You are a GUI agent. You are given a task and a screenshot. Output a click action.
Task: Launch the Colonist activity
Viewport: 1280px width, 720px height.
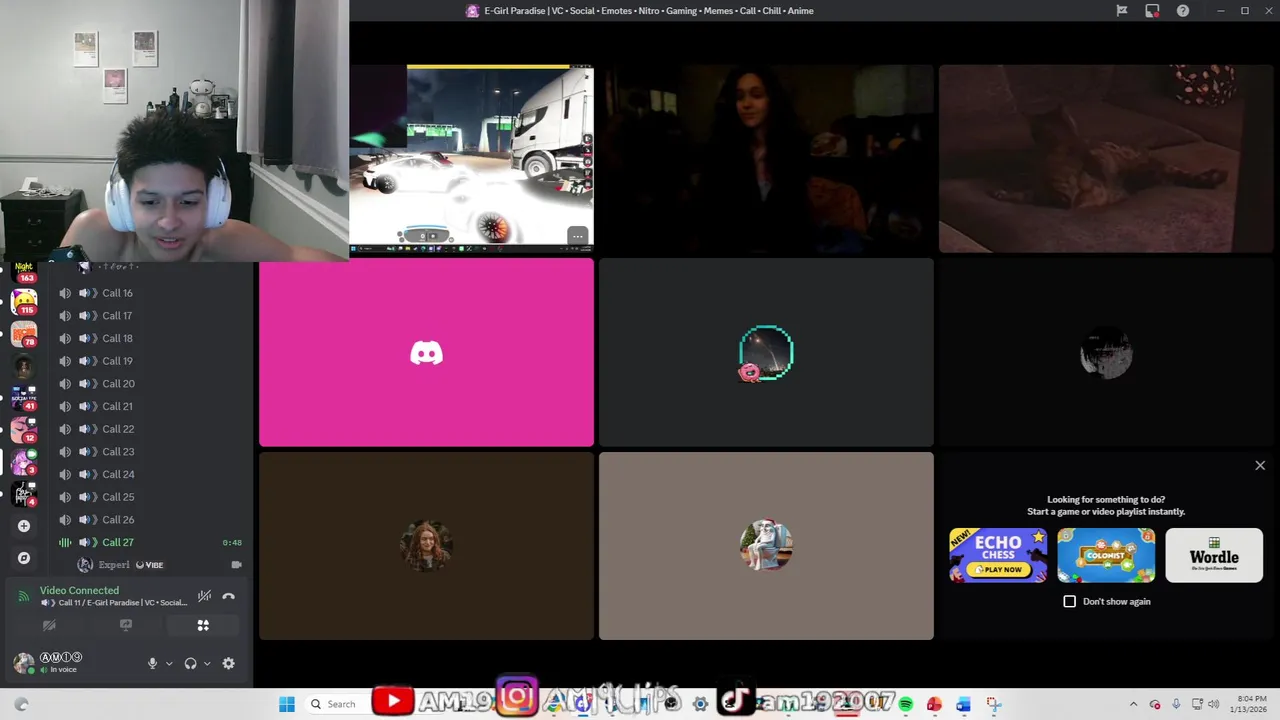pyautogui.click(x=1106, y=555)
